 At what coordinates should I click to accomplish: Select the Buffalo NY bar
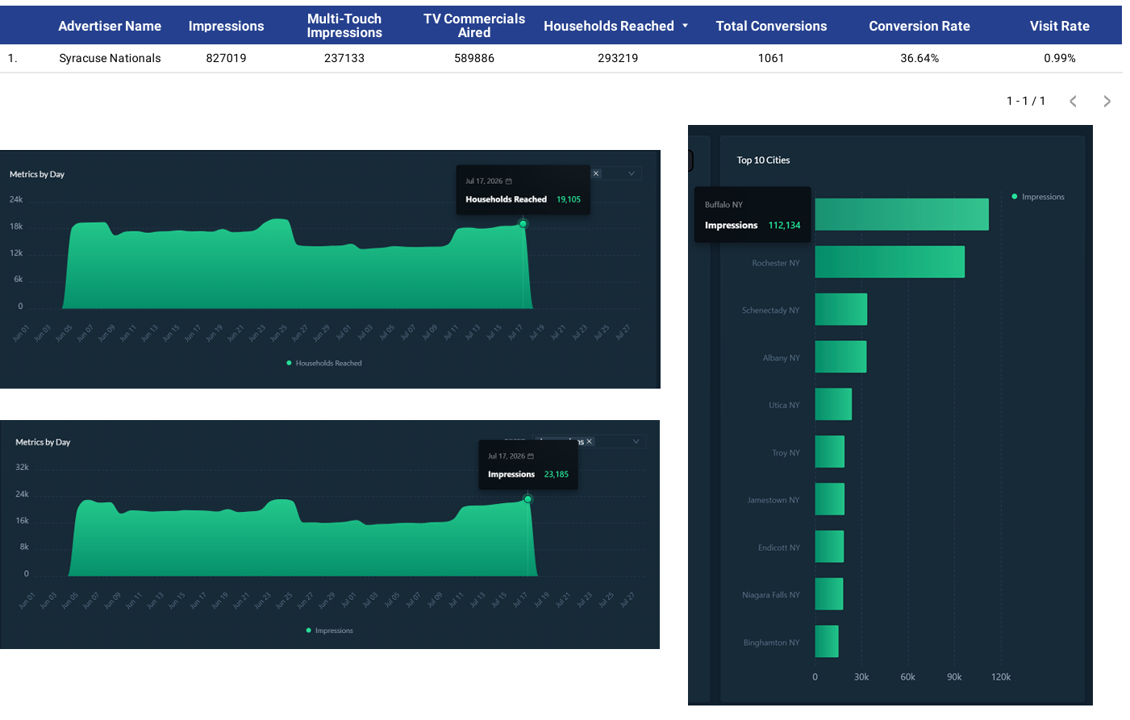[x=902, y=215]
